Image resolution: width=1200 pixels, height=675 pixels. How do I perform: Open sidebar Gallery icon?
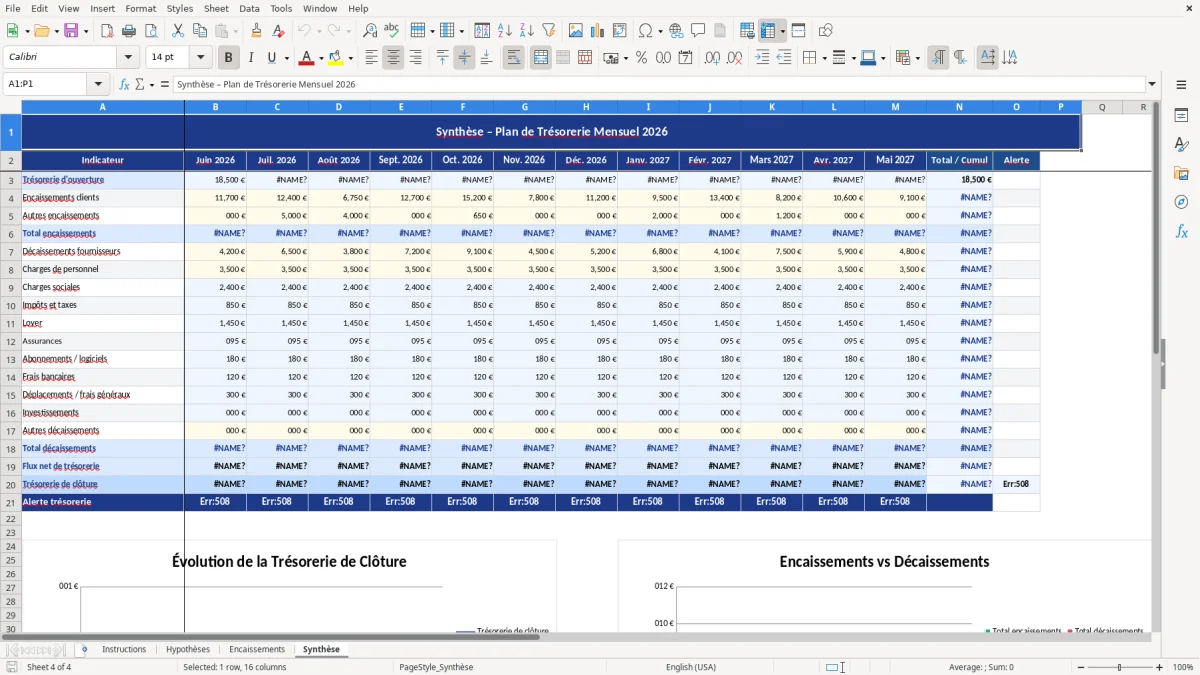click(1181, 173)
